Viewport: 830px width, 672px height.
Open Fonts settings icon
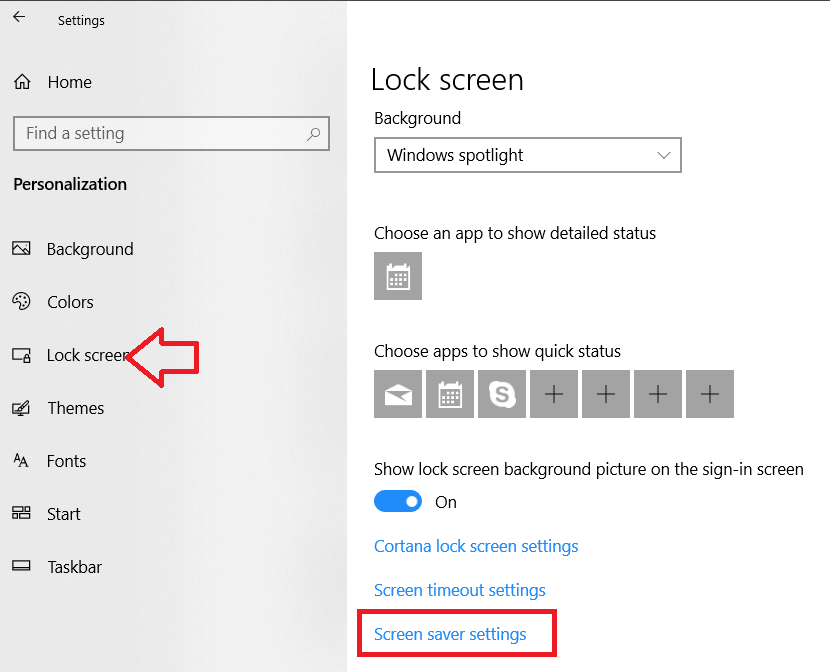point(22,460)
